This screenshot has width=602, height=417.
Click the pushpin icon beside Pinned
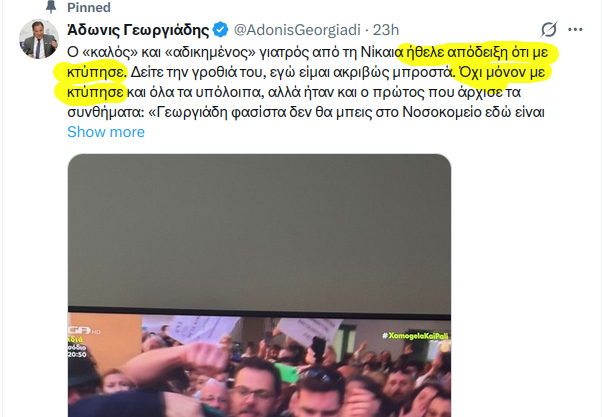tap(51, 7)
